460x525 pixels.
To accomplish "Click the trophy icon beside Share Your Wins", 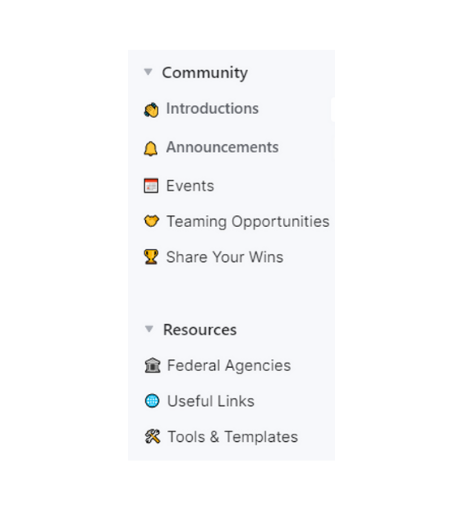I will pyautogui.click(x=151, y=257).
